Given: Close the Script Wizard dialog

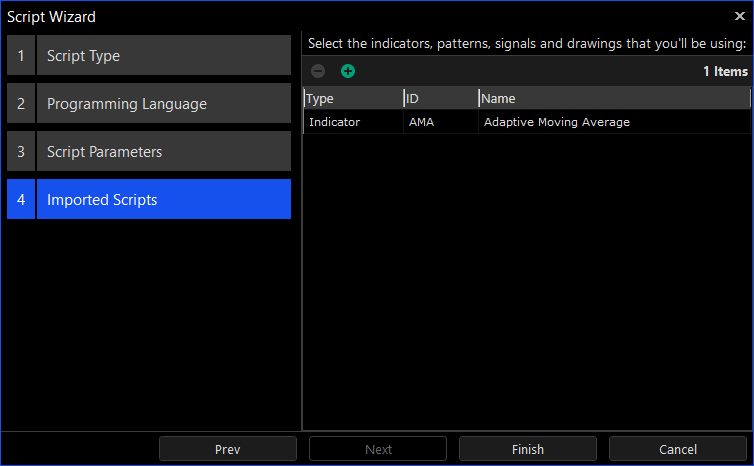Looking at the screenshot, I should click(740, 16).
